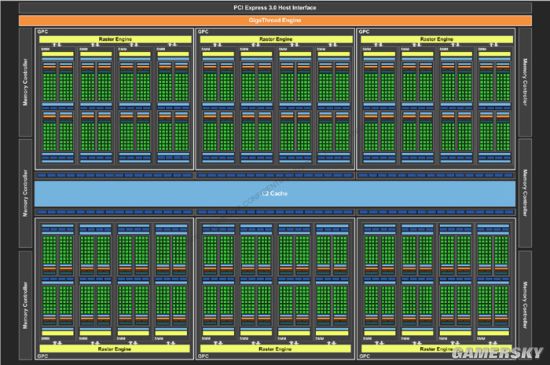Click the middle-left Memory Controller block
550x365 pixels.
point(25,193)
